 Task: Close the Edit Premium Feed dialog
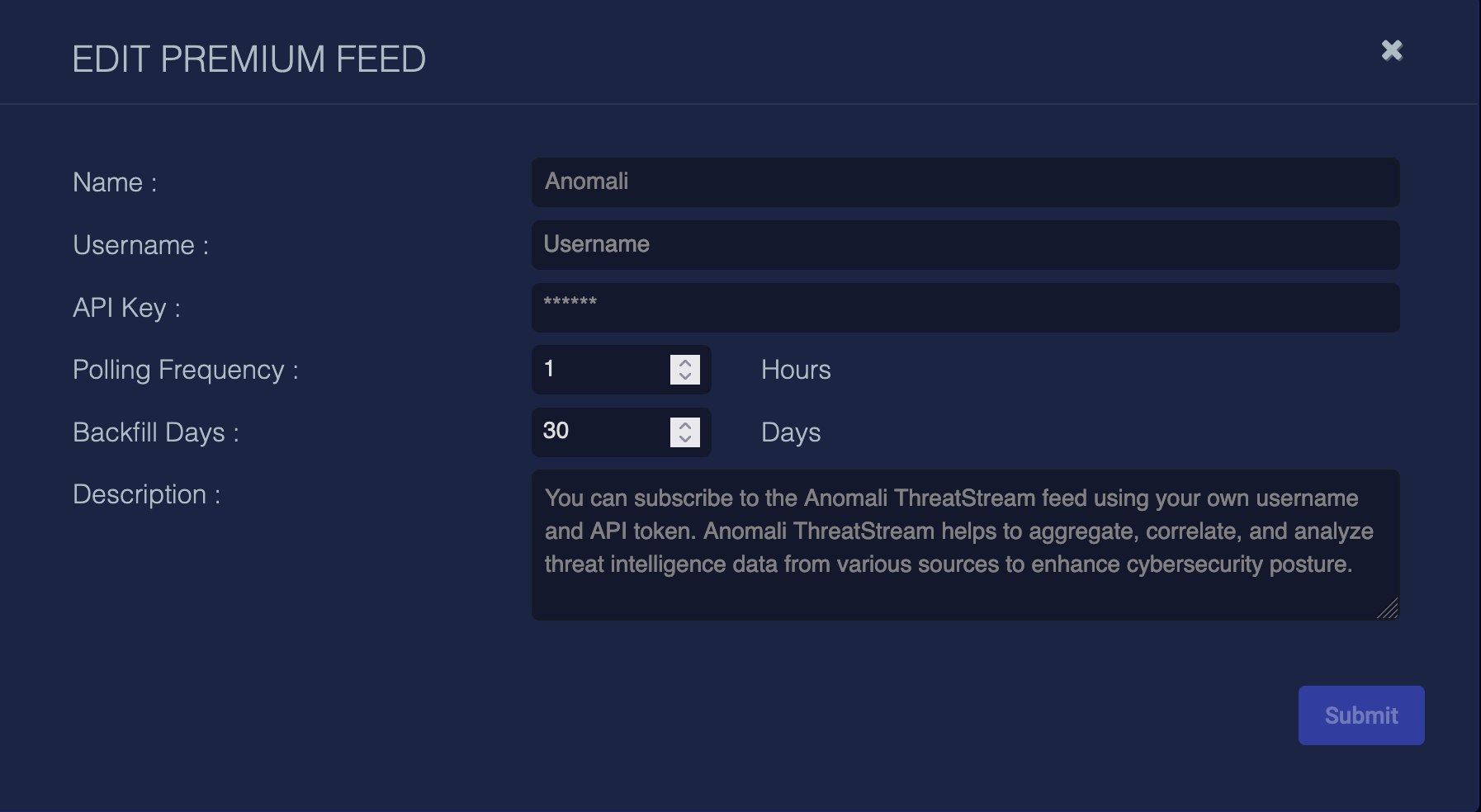pyautogui.click(x=1392, y=50)
